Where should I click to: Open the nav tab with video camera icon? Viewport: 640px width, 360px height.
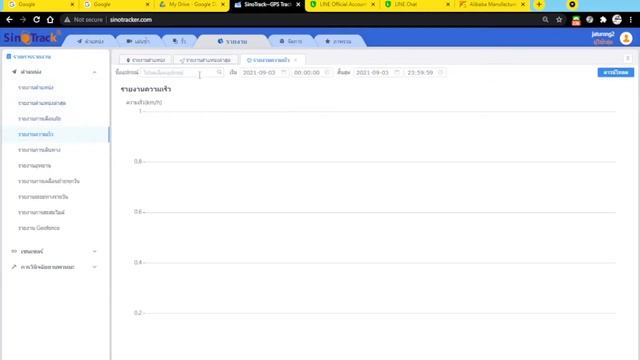pyautogui.click(x=138, y=41)
